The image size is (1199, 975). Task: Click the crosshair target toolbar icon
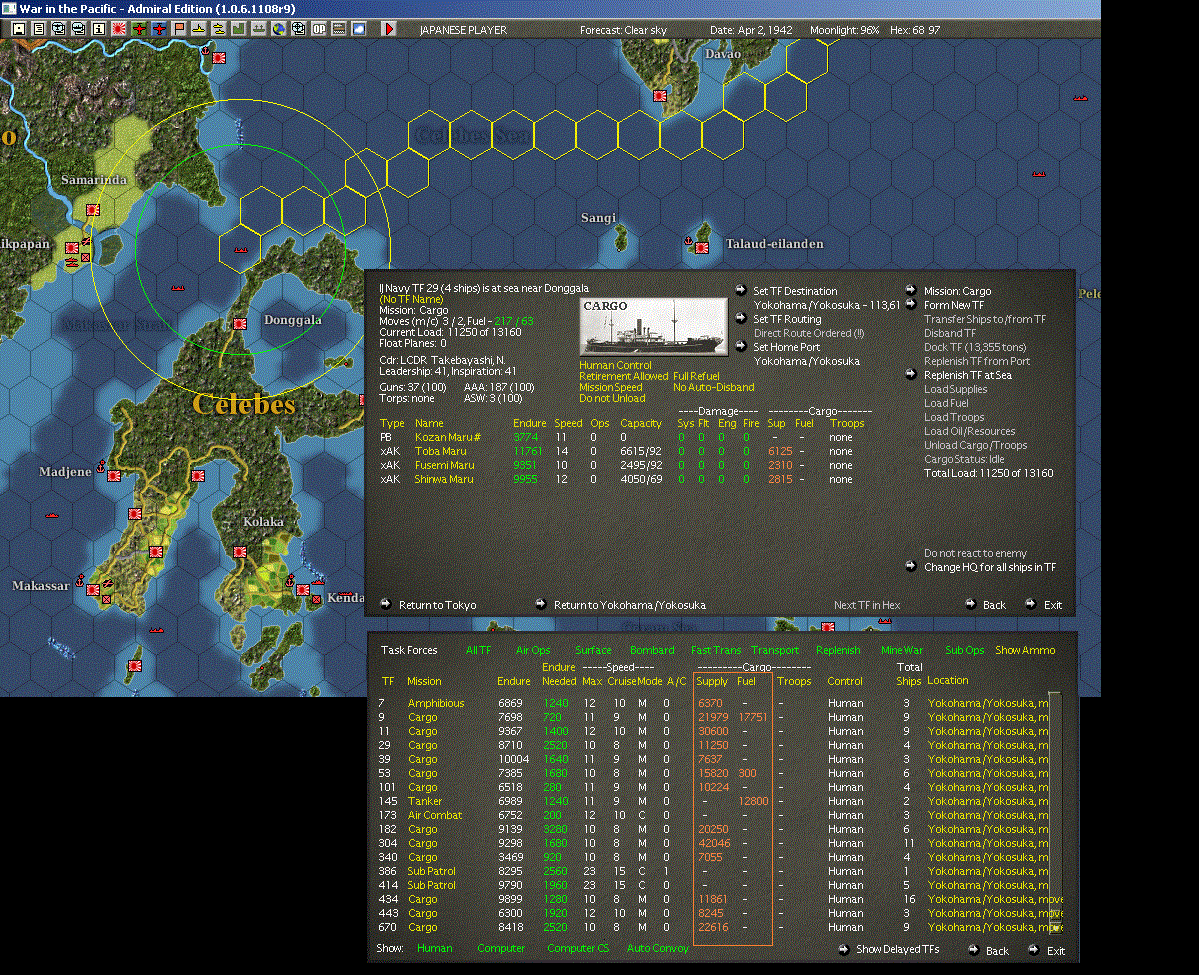298,29
